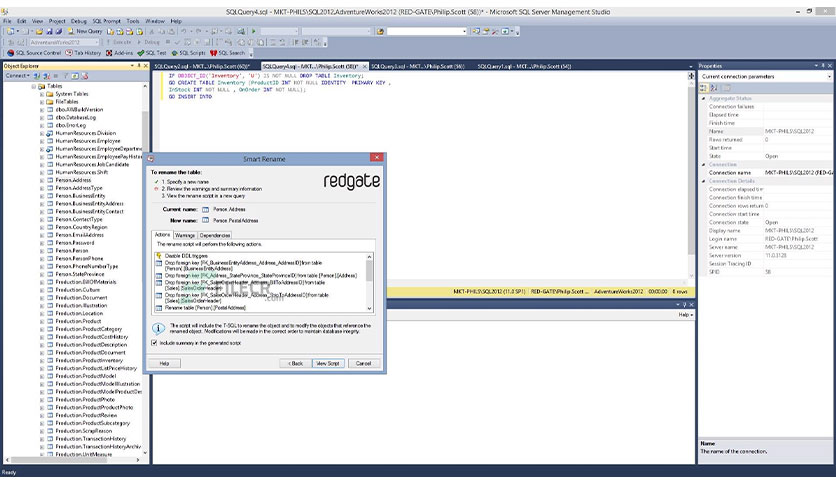Click the Execute query button
Screen dimensions: 836x484
pyautogui.click(x=118, y=42)
